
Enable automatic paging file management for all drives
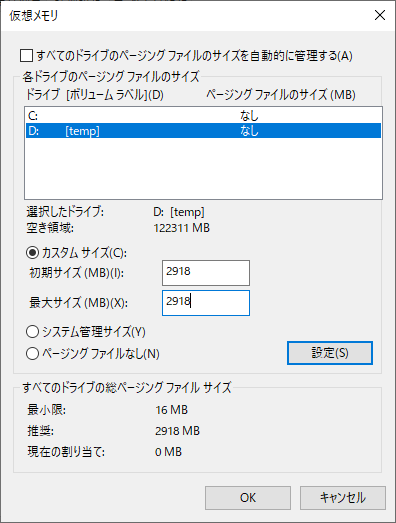tap(26, 56)
